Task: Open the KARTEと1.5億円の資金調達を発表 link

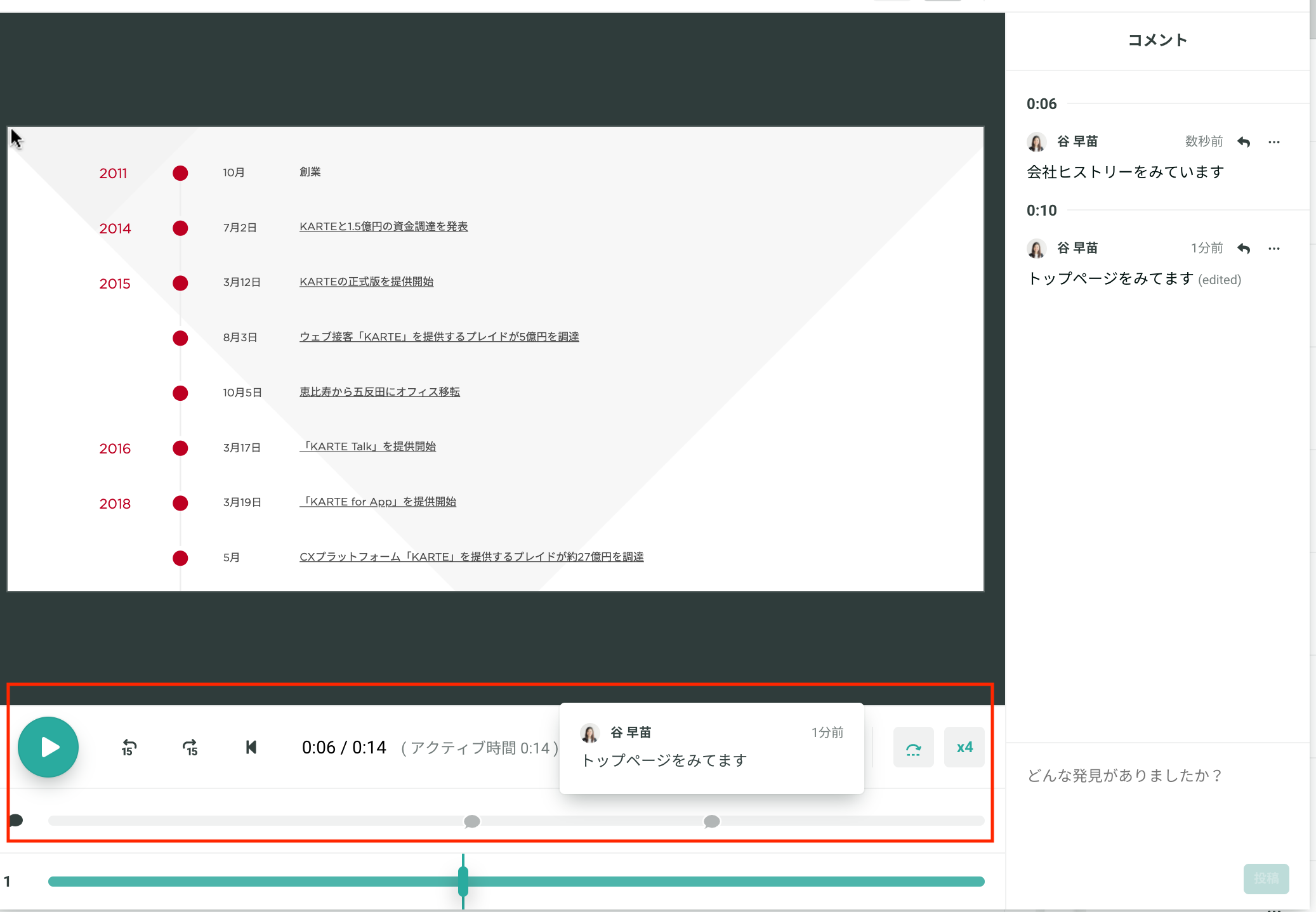Action: click(384, 226)
